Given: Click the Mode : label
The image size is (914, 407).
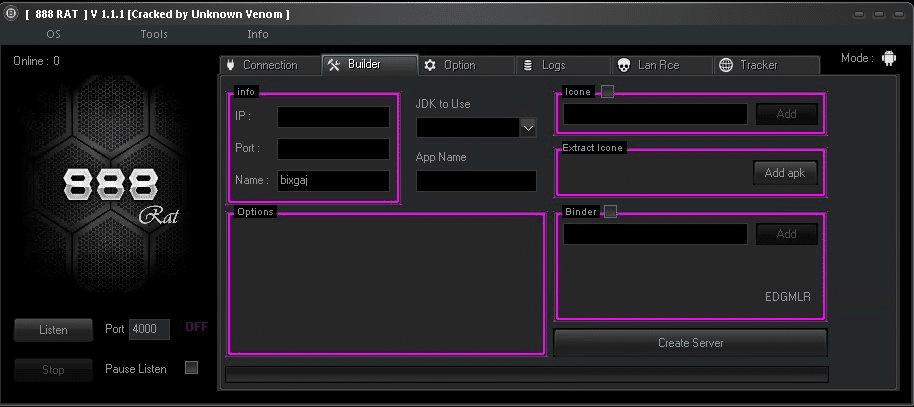Looking at the screenshot, I should 857,58.
